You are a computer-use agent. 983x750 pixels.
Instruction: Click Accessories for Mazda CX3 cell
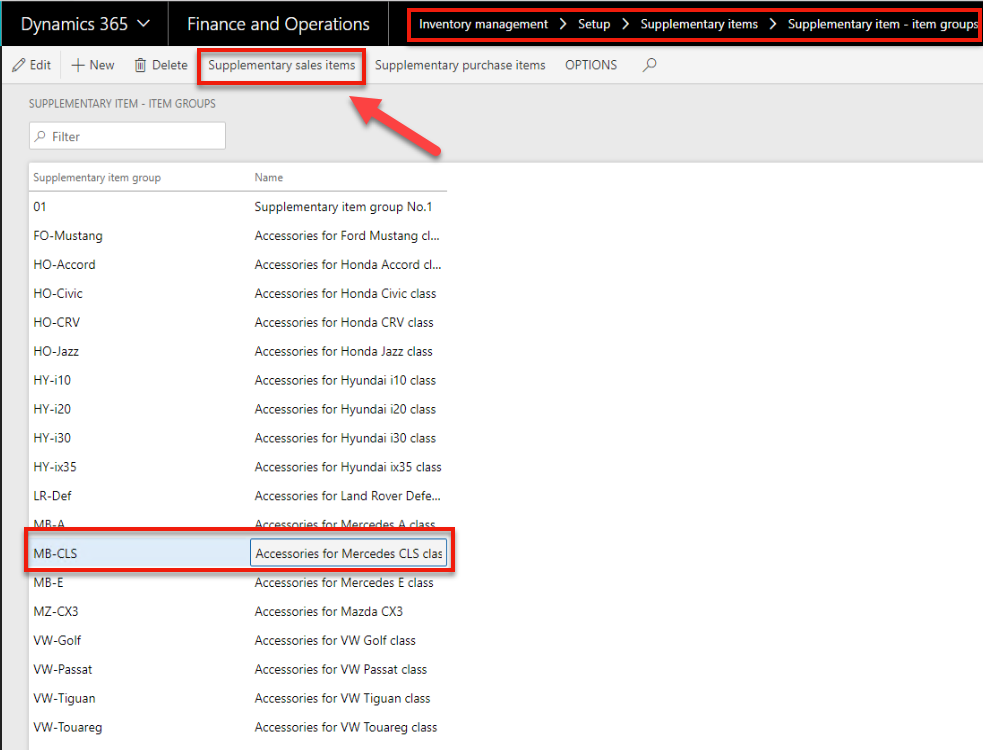[329, 611]
